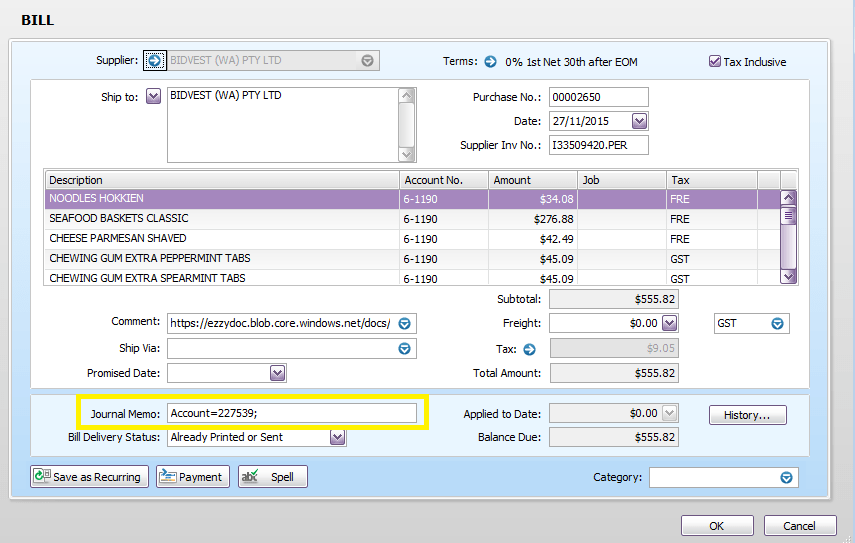Click the History... button

(748, 415)
